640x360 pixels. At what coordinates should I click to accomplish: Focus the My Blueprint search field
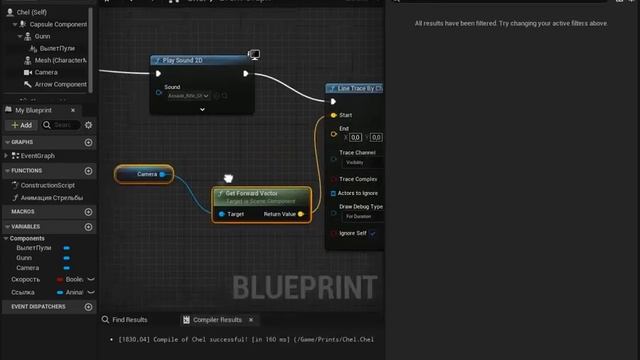point(61,125)
